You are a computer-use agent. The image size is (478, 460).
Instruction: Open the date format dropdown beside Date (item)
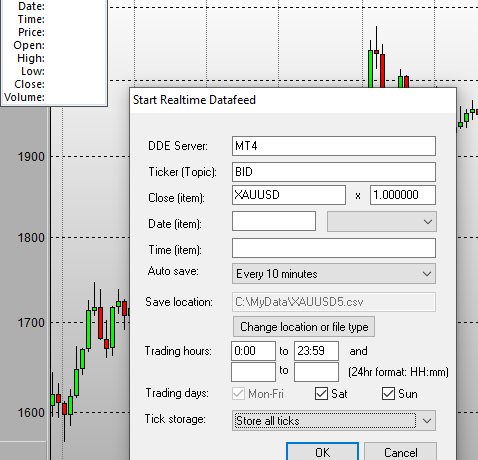point(382,222)
